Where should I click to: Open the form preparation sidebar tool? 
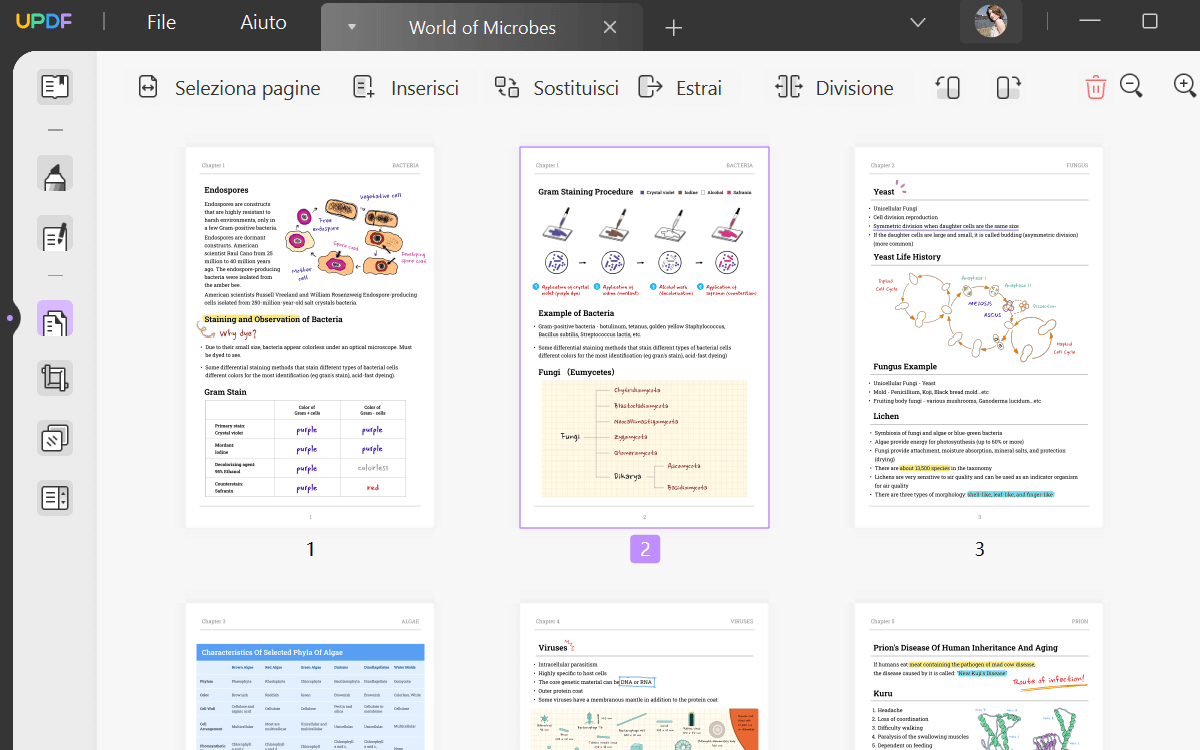tap(55, 497)
